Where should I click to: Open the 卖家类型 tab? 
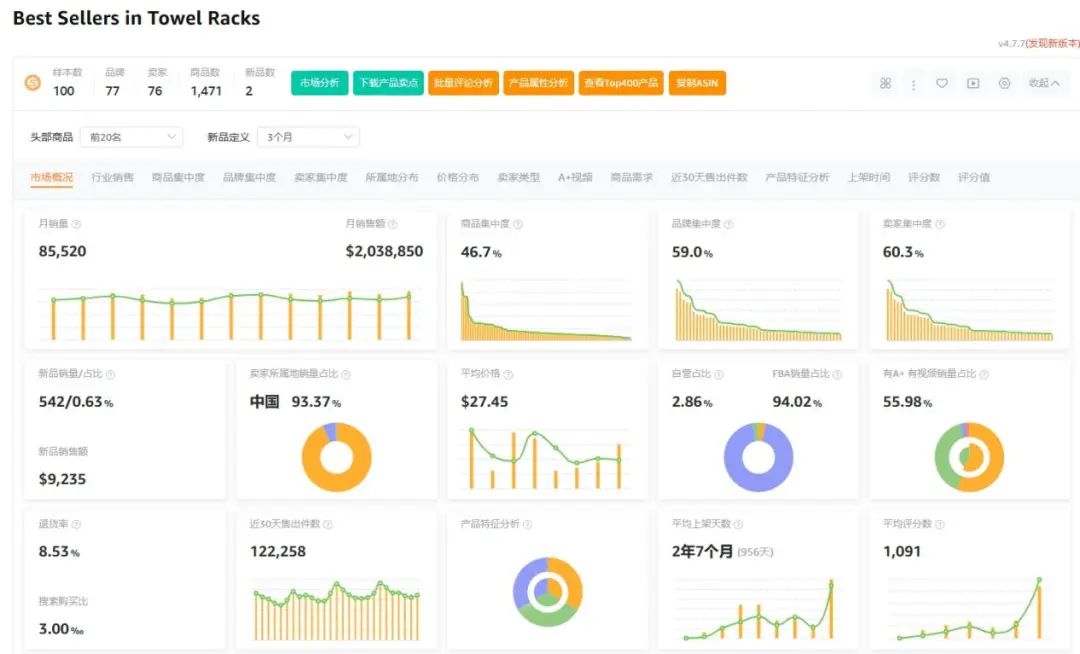coord(519,178)
